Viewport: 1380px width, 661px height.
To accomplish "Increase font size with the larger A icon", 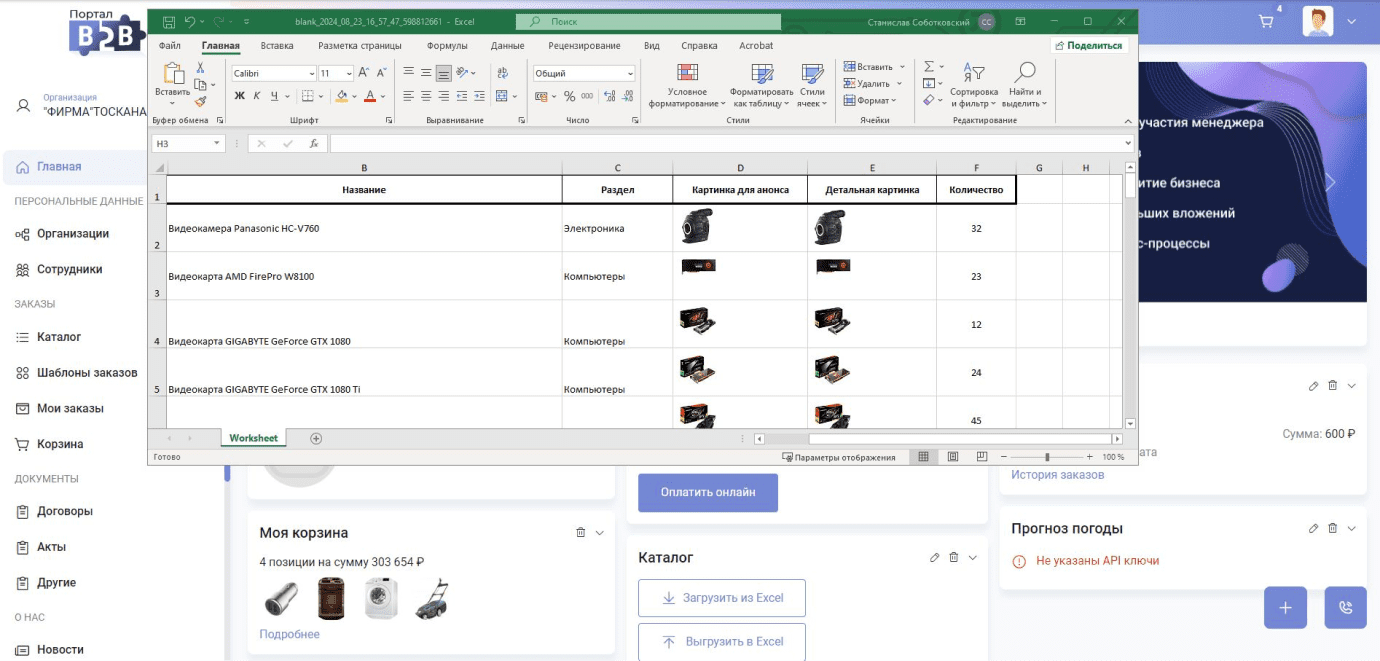I will 364,73.
